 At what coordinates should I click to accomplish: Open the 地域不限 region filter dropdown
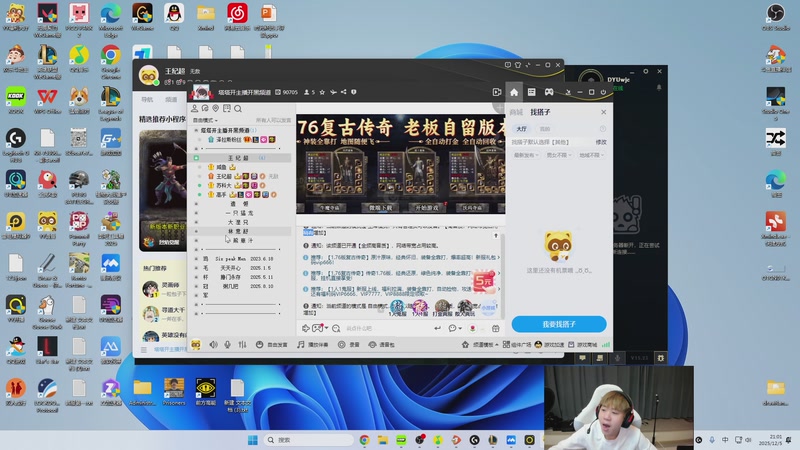coord(591,155)
